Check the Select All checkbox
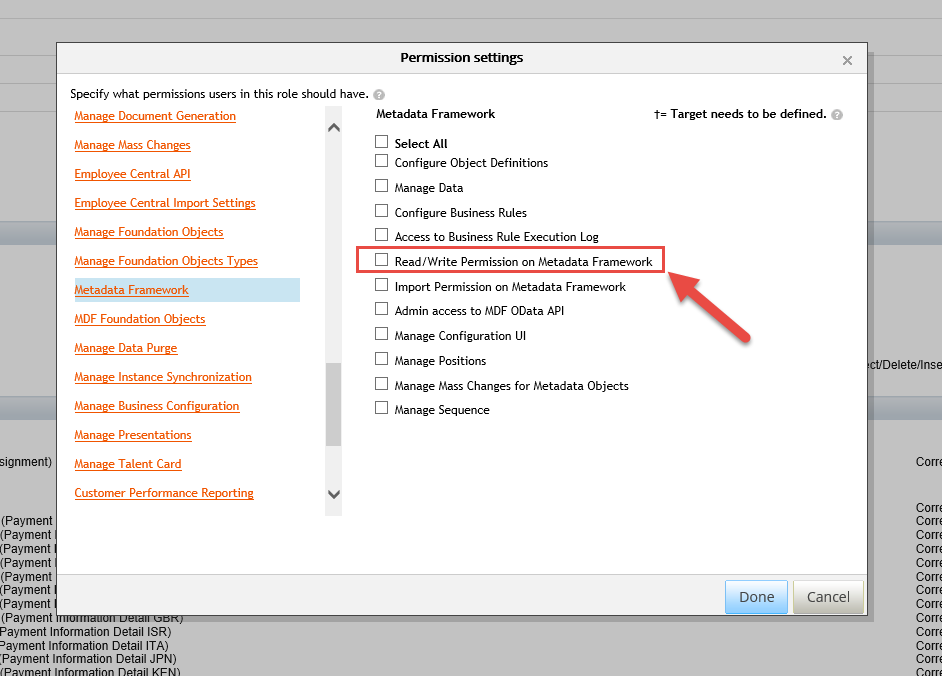 (x=381, y=141)
